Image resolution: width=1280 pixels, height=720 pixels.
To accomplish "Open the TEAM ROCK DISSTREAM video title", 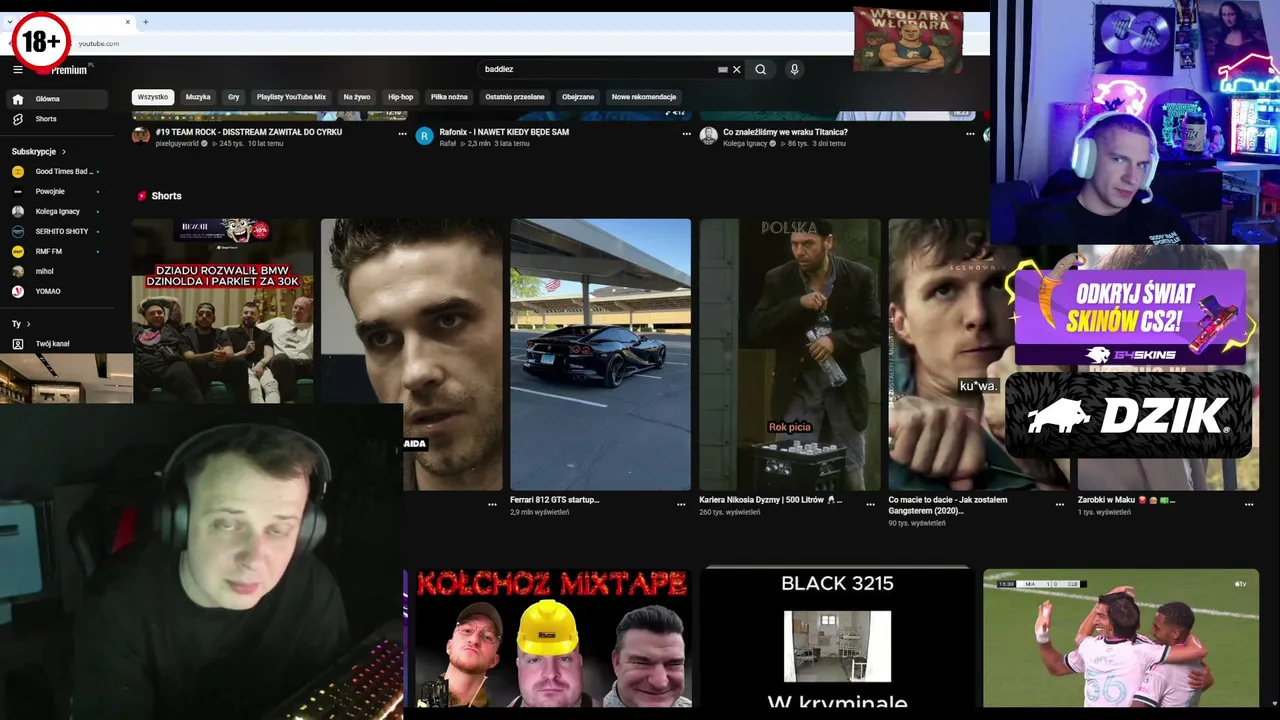I will point(249,132).
